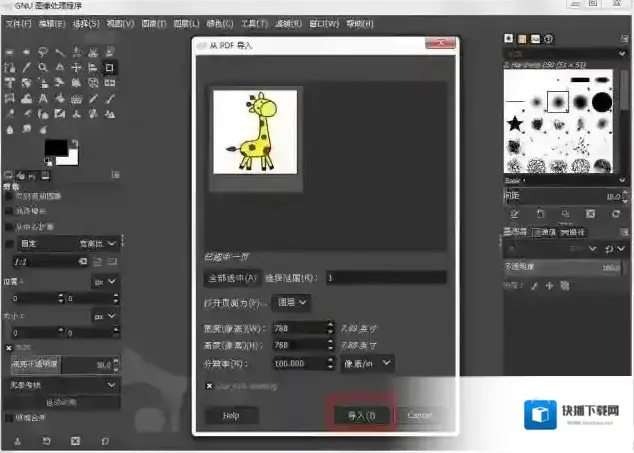This screenshot has height=453, width=634.
Task: Click the Brushes tab icon in right dock
Action: tap(510, 38)
